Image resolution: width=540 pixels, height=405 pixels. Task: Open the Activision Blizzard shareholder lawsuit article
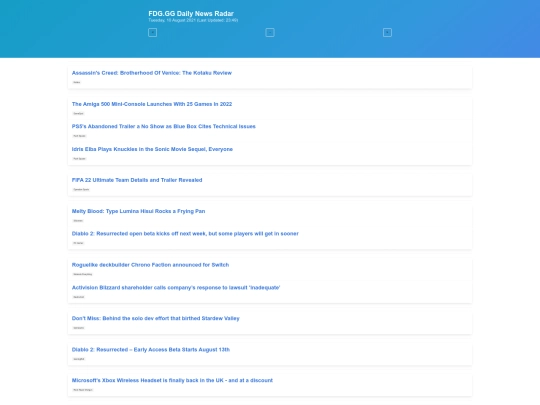(176, 288)
